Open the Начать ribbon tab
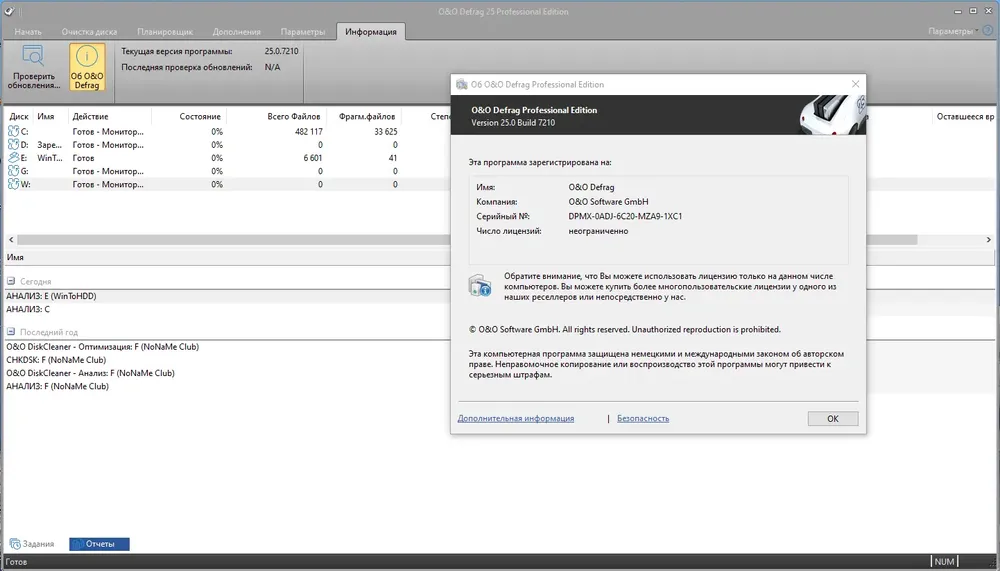Image resolution: width=1000 pixels, height=571 pixels. point(28,31)
